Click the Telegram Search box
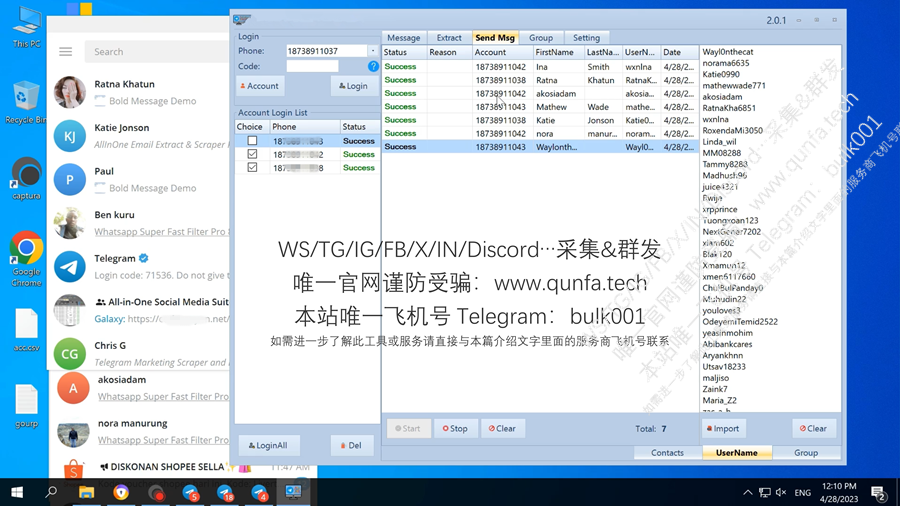900x506 pixels. point(157,52)
